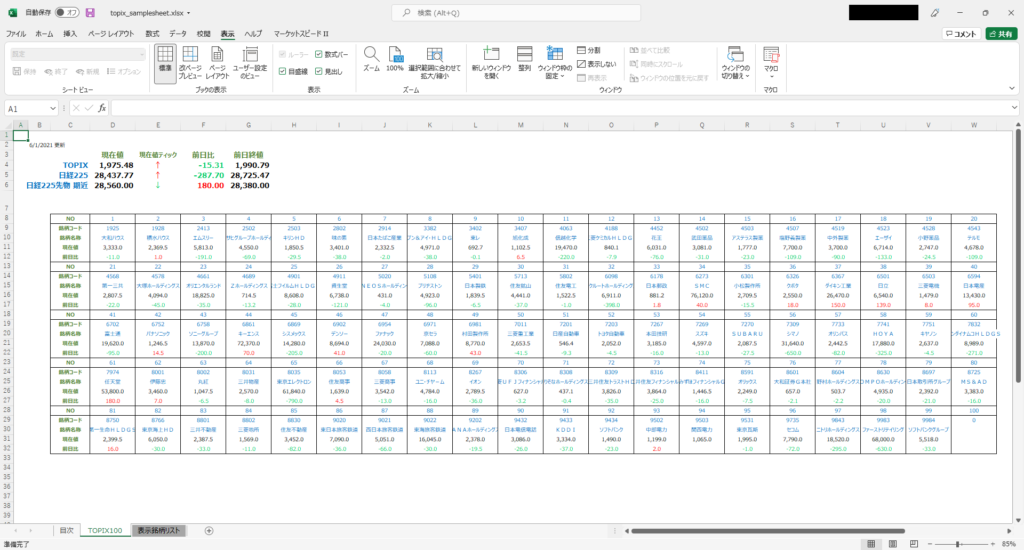Click the save icon in title bar
Image resolution: width=1024 pixels, height=550 pixels.
tap(91, 12)
